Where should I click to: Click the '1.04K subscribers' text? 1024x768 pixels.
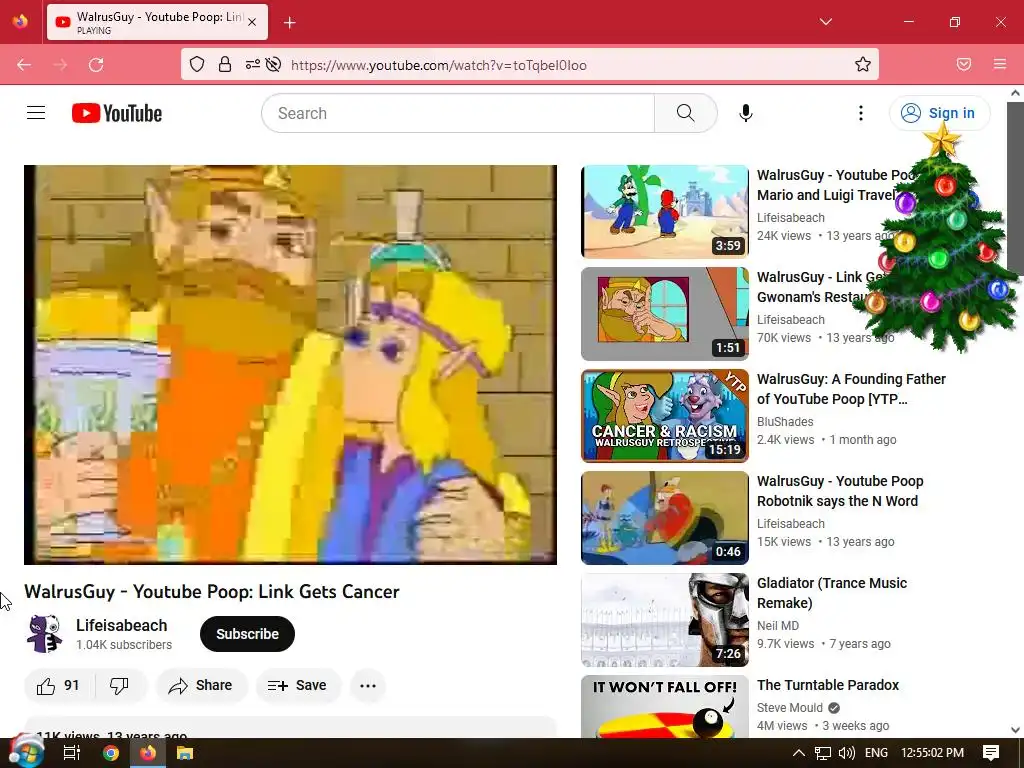pyautogui.click(x=124, y=645)
